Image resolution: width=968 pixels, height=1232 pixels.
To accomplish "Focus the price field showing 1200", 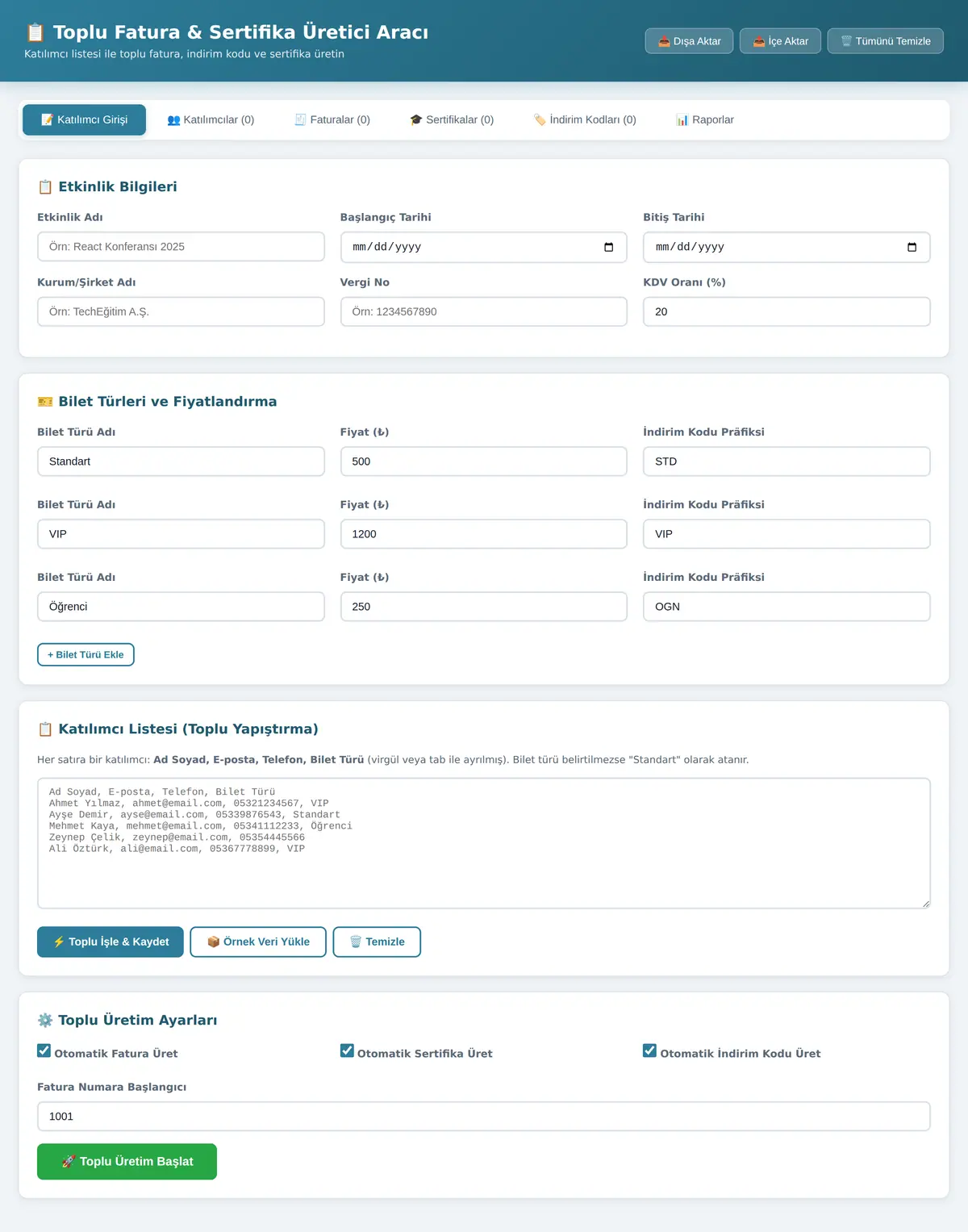I will (x=484, y=534).
